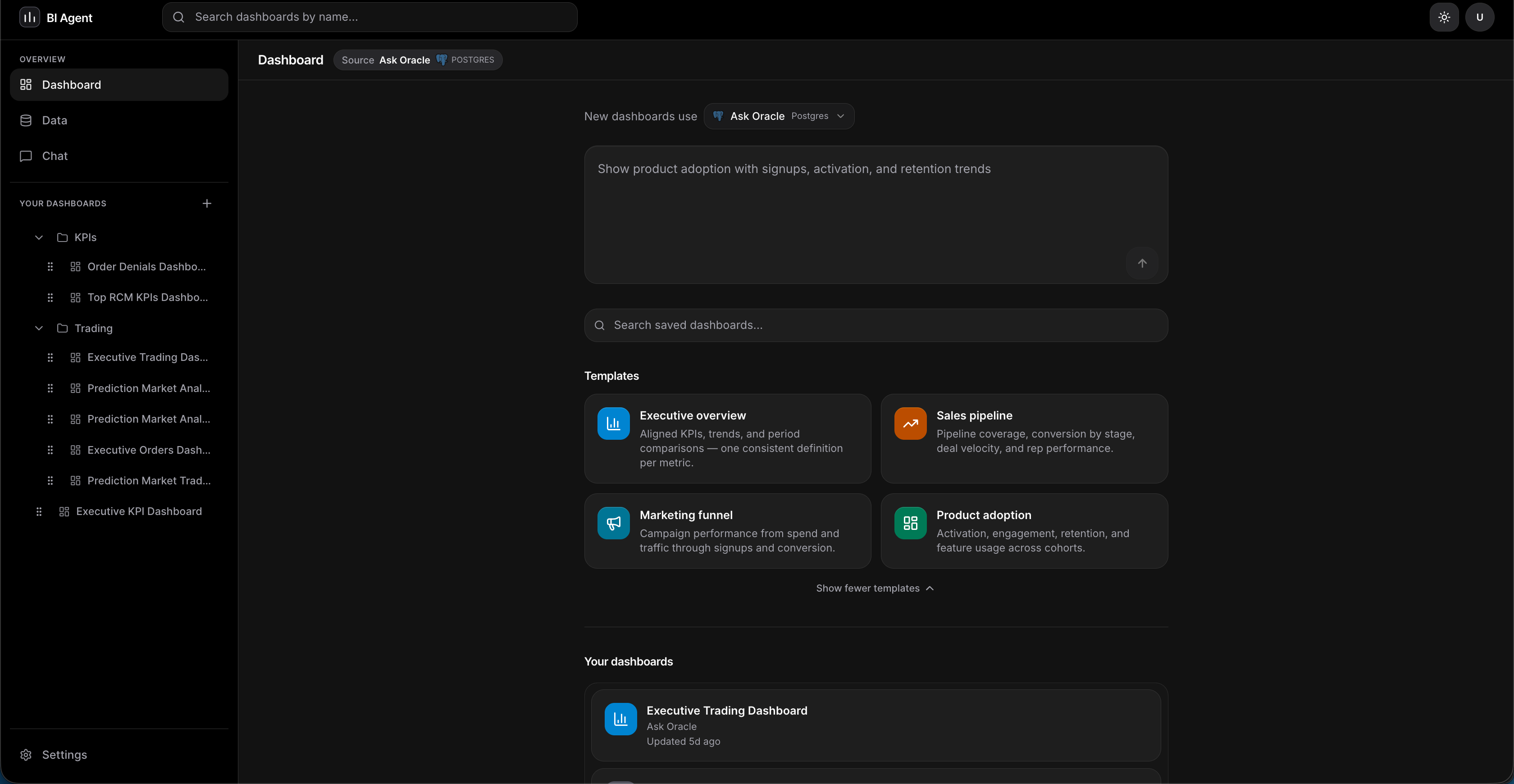Viewport: 1514px width, 784px height.
Task: Click the search magnifier icon in top bar
Action: (x=179, y=17)
